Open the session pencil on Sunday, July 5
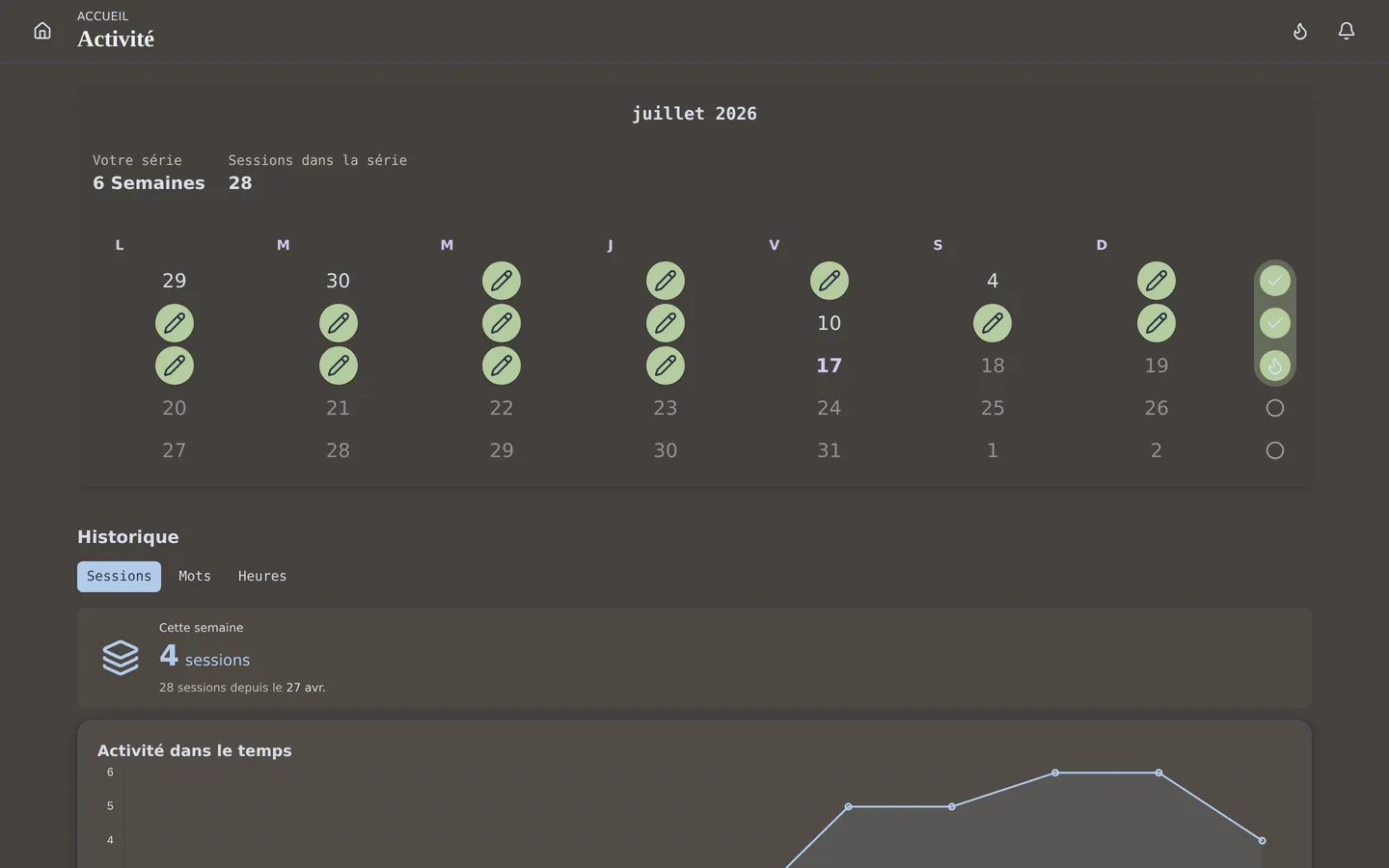1389x868 pixels. pyautogui.click(x=1157, y=281)
